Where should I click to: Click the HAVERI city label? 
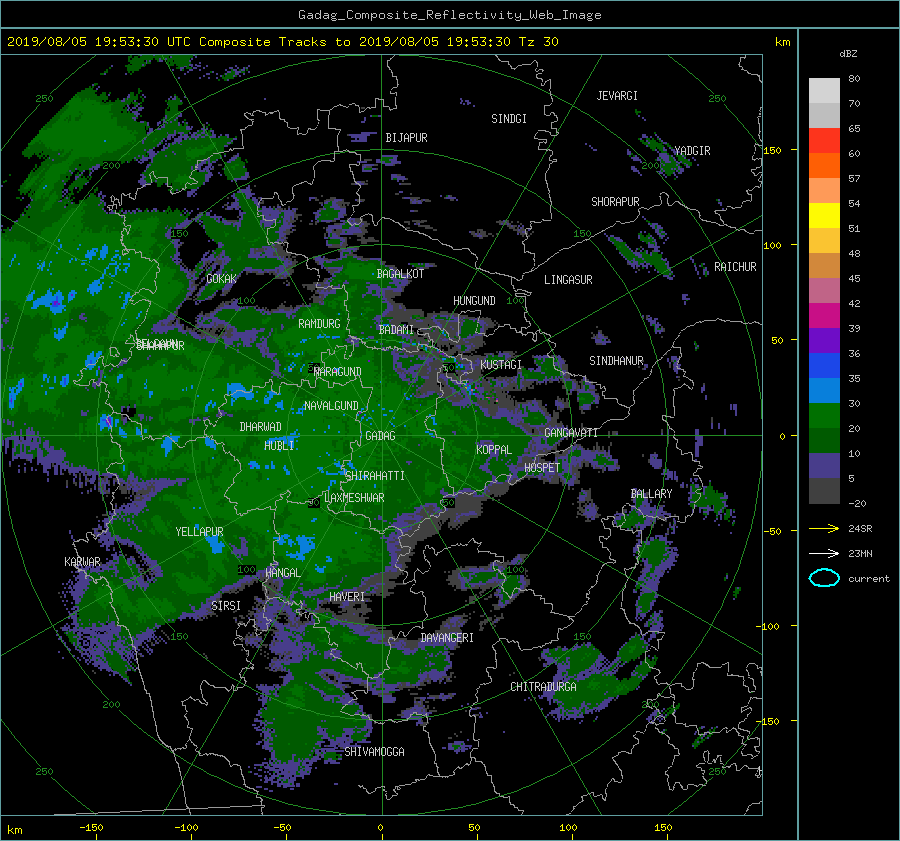point(347,598)
